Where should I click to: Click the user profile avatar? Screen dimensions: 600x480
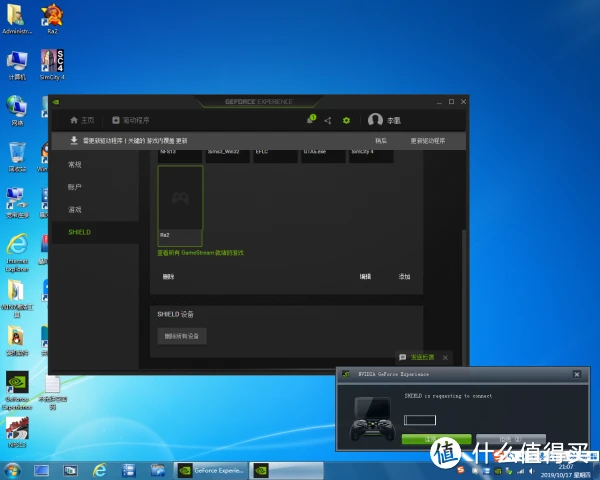(376, 120)
